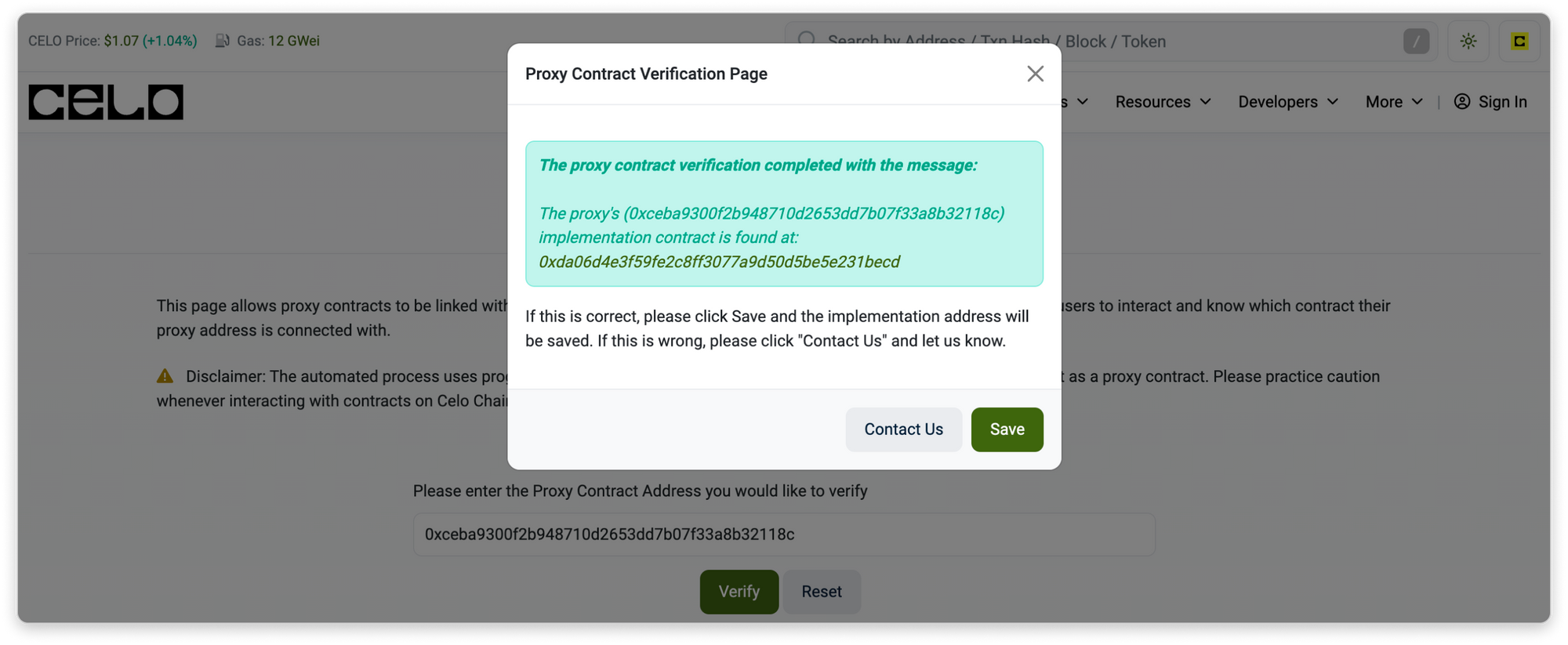Expand the More menu chevron

point(1417,102)
